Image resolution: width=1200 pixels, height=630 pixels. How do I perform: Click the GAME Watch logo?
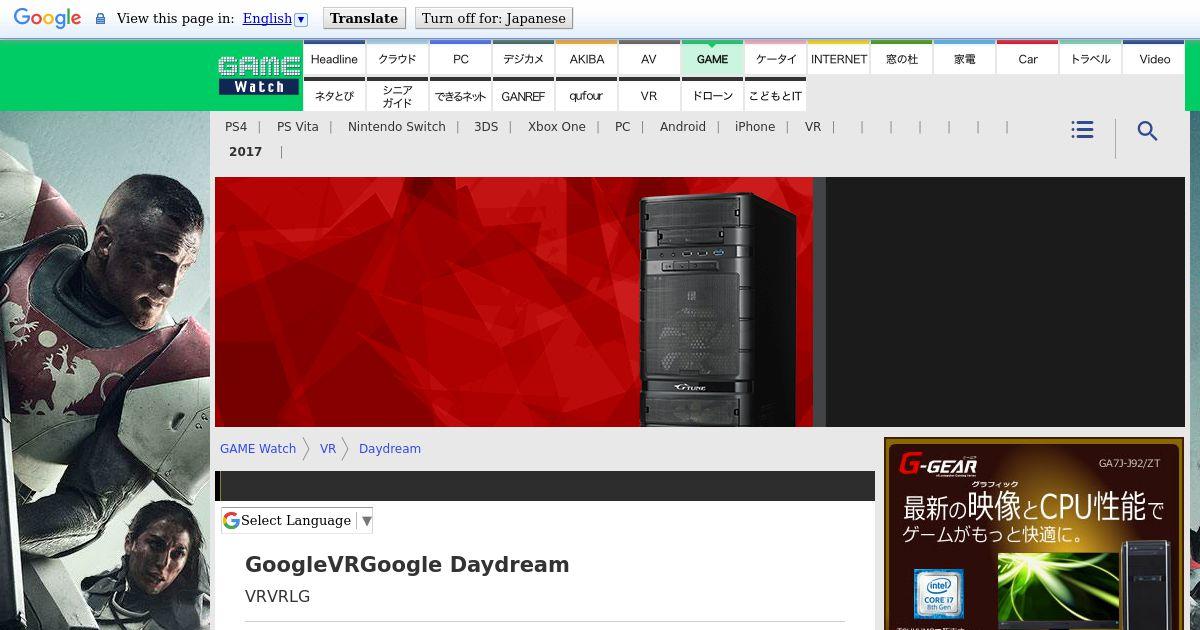(259, 75)
